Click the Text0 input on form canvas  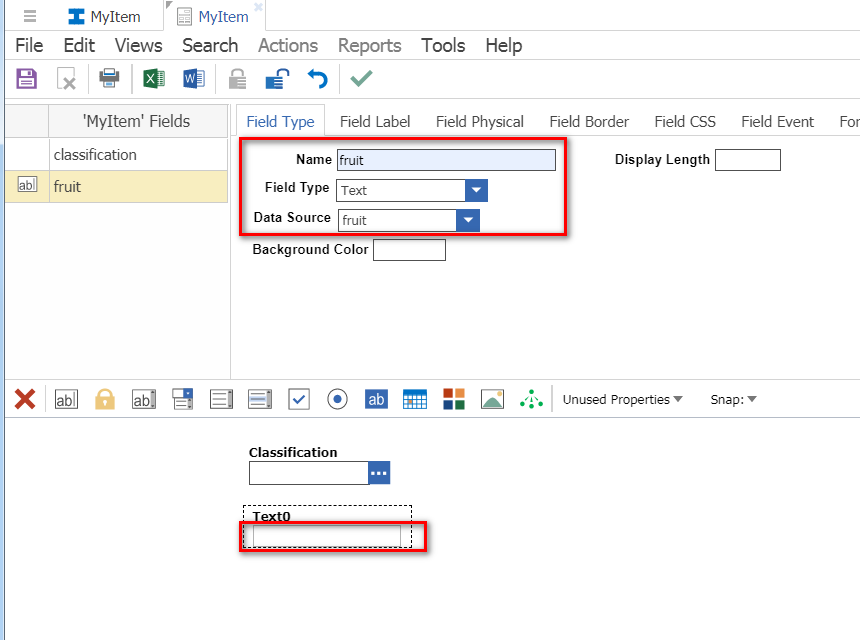327,536
